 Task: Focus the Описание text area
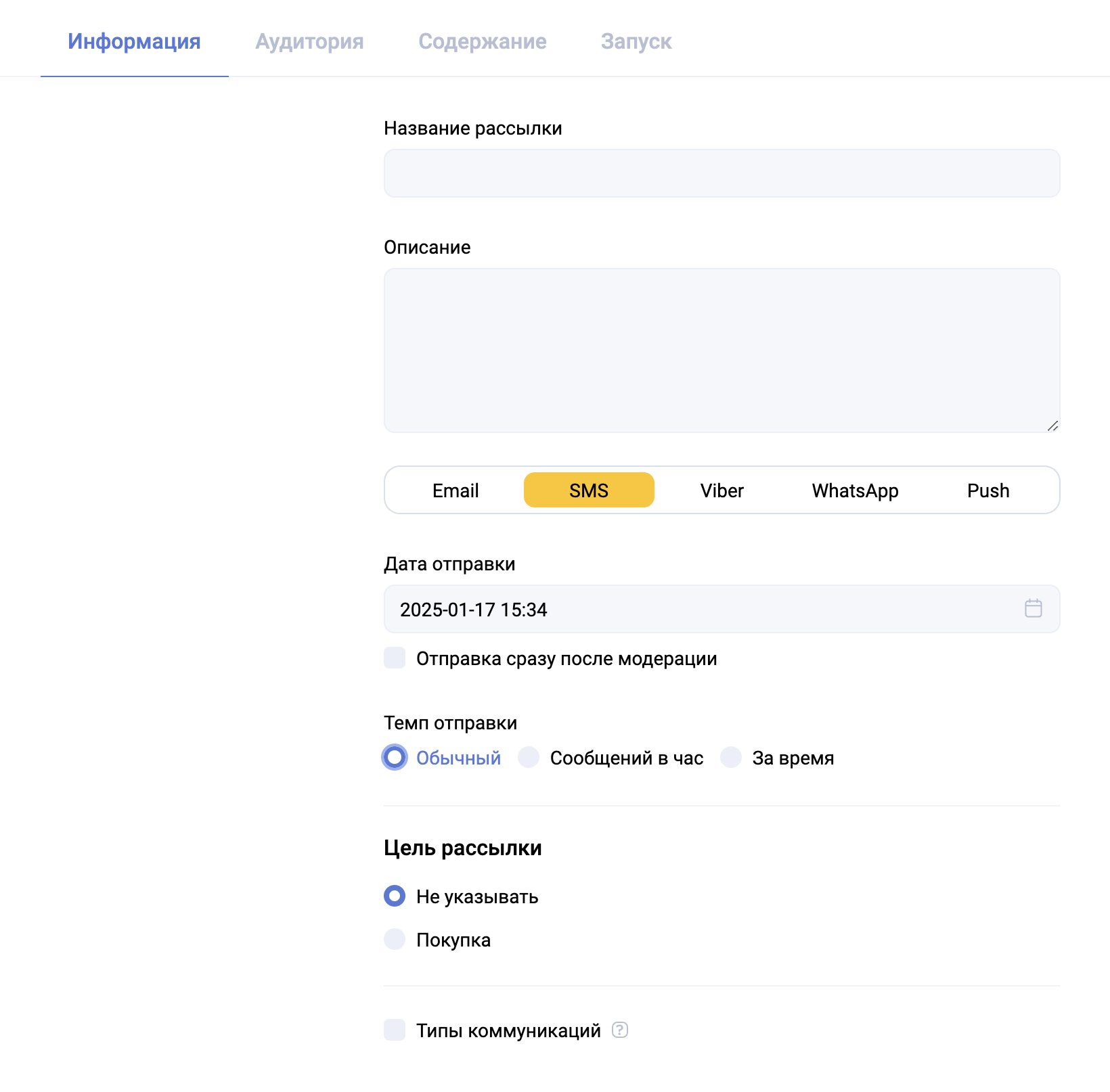721,350
